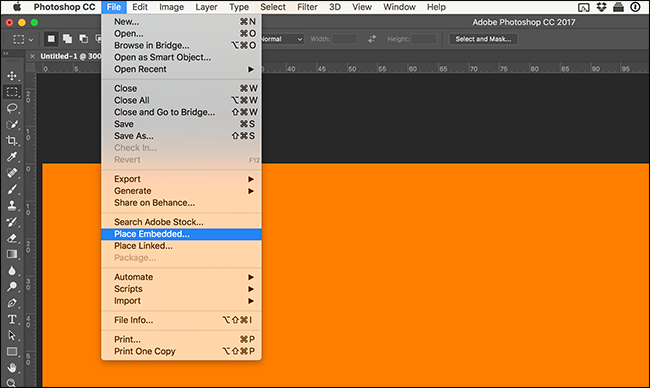Click the Add to Selection mode icon
Screen dimensions: 650x388
click(67, 39)
